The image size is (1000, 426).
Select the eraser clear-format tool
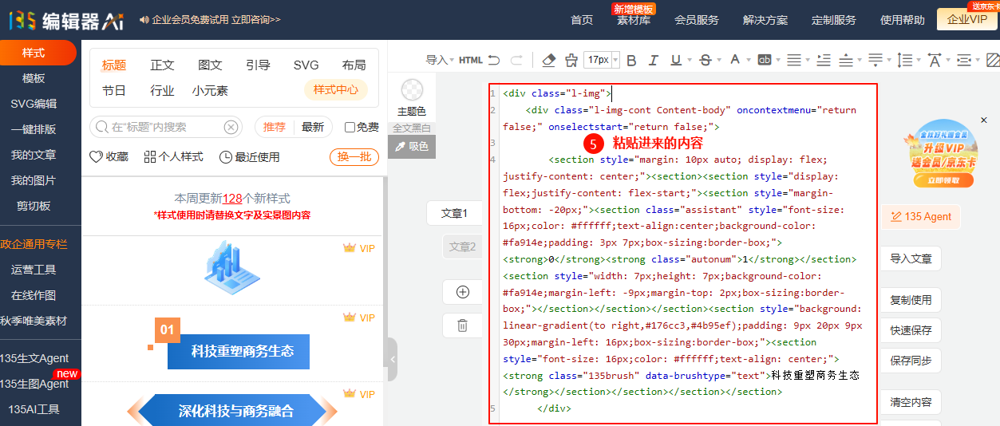(x=547, y=59)
